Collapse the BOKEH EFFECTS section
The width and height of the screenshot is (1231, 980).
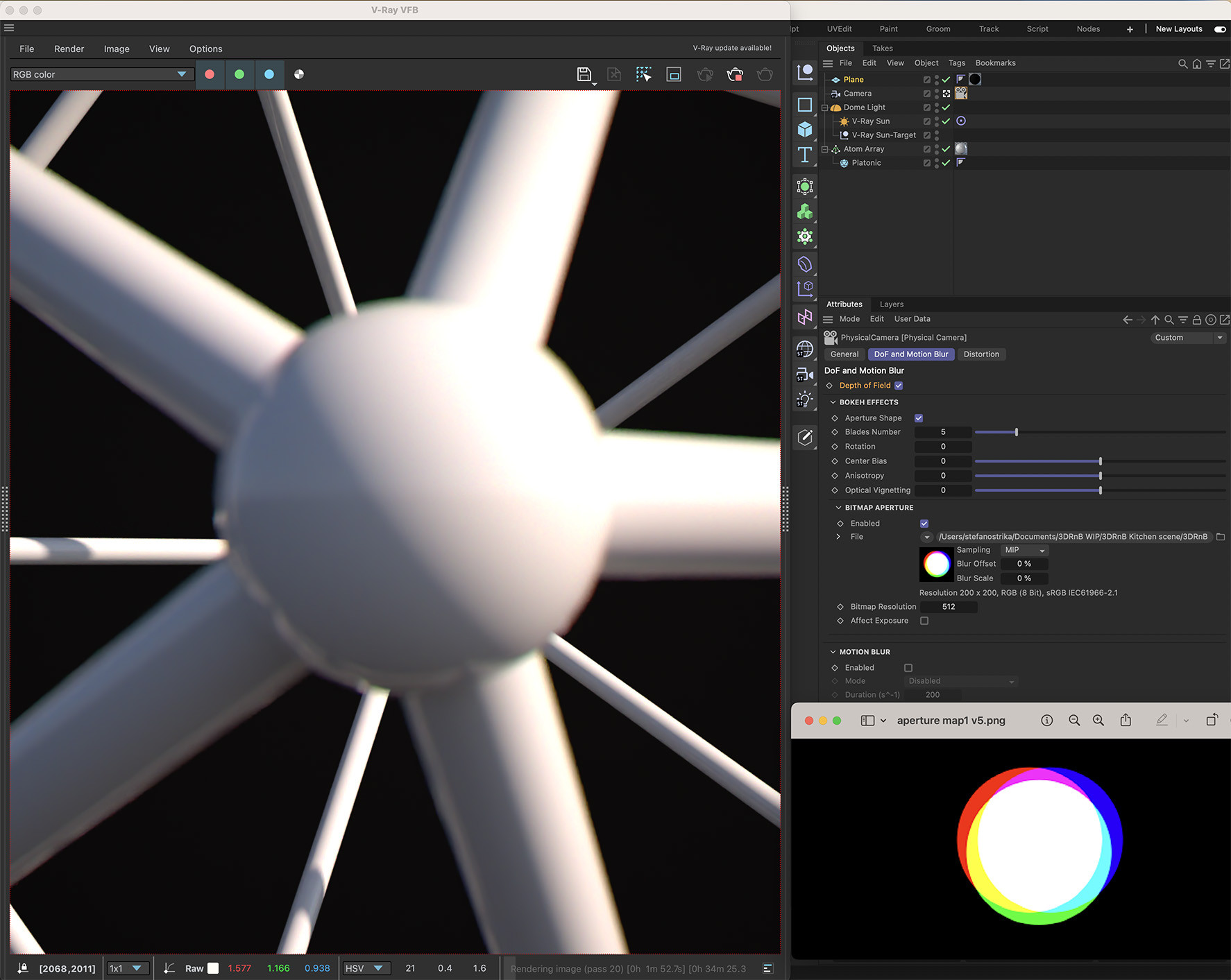[x=833, y=402]
